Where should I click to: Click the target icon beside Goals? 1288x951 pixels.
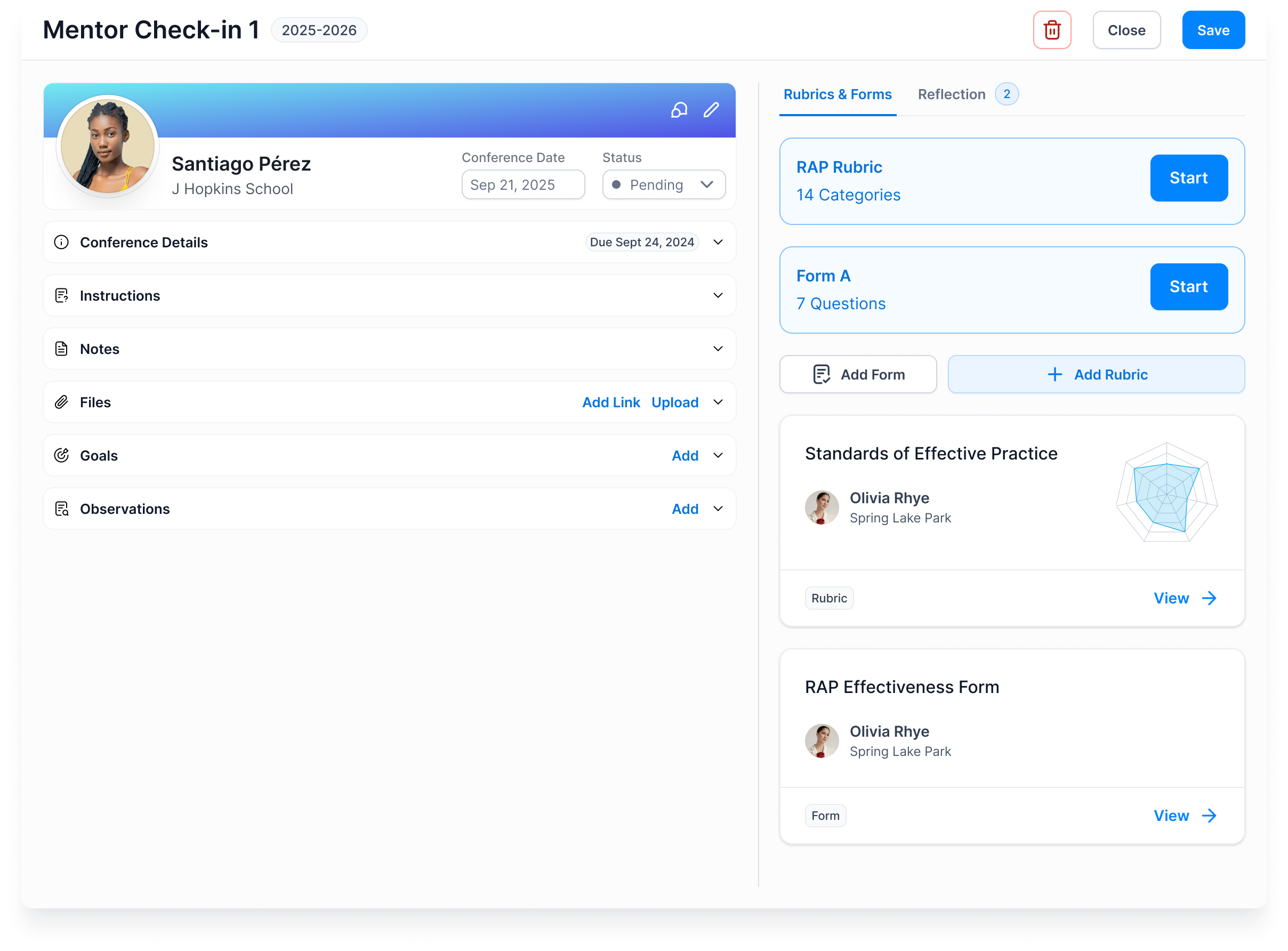coord(62,455)
